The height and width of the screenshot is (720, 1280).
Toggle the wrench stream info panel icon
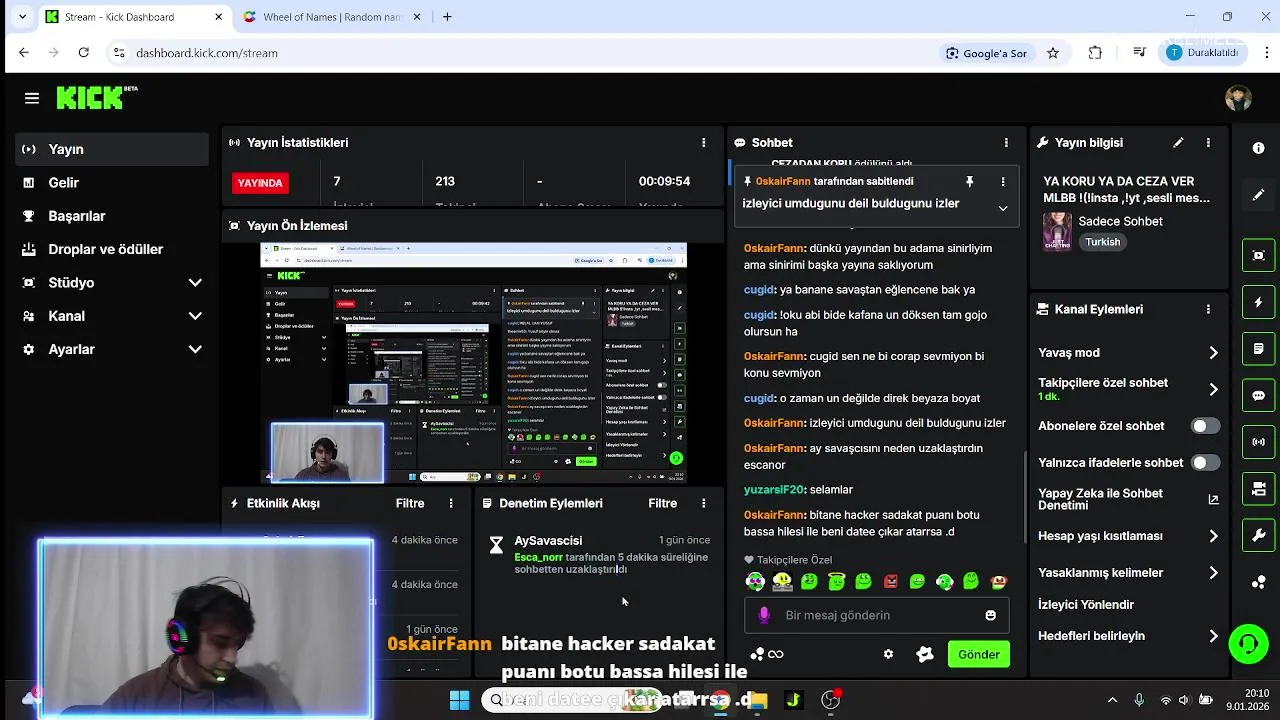1258,536
